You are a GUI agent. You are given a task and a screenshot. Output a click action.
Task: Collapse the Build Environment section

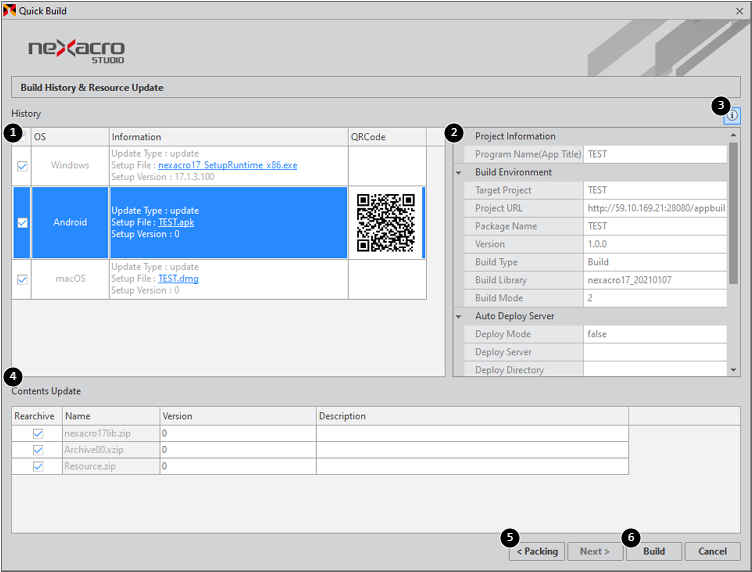pyautogui.click(x=459, y=172)
